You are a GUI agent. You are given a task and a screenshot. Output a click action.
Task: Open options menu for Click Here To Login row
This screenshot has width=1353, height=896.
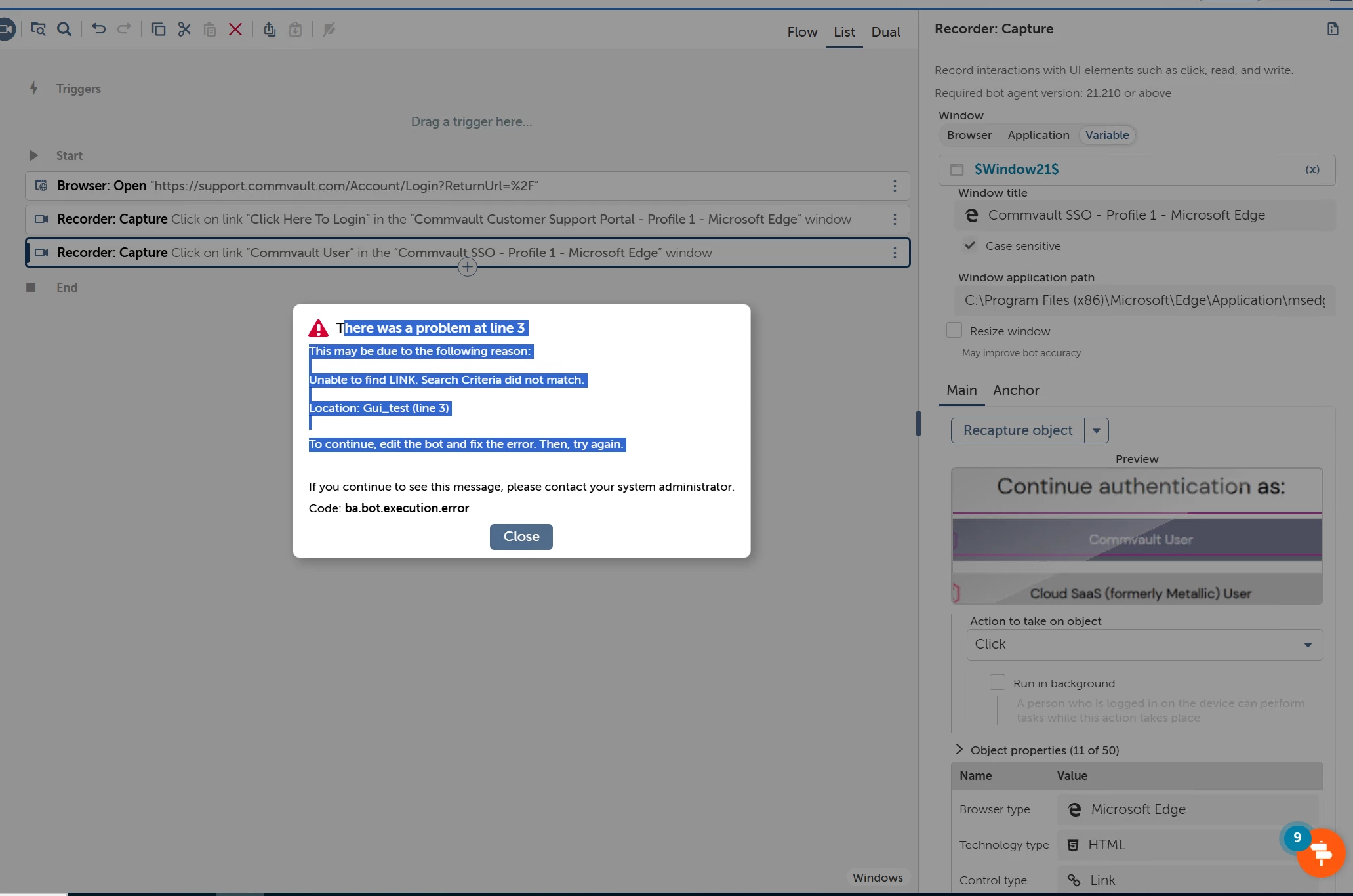click(x=895, y=220)
